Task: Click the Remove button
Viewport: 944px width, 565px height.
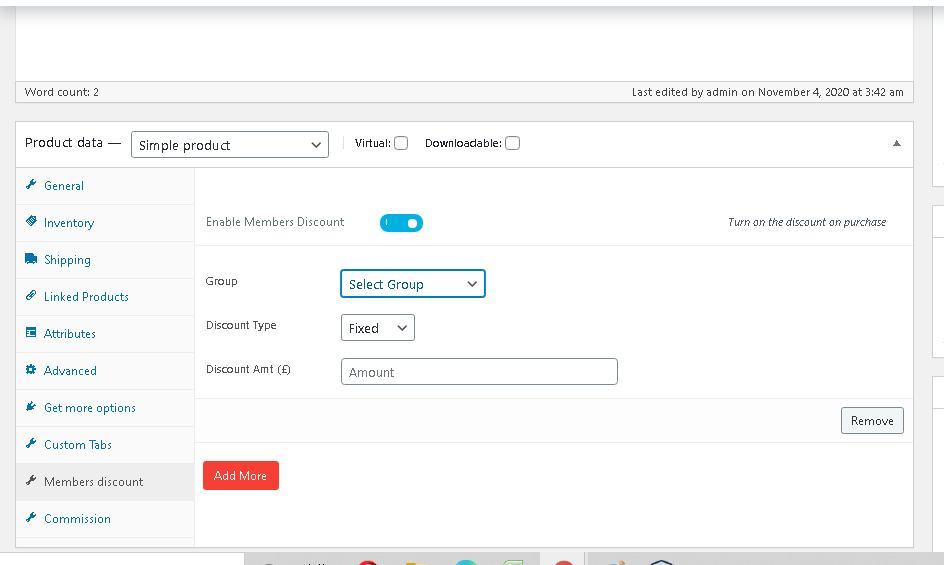Action: click(x=871, y=421)
